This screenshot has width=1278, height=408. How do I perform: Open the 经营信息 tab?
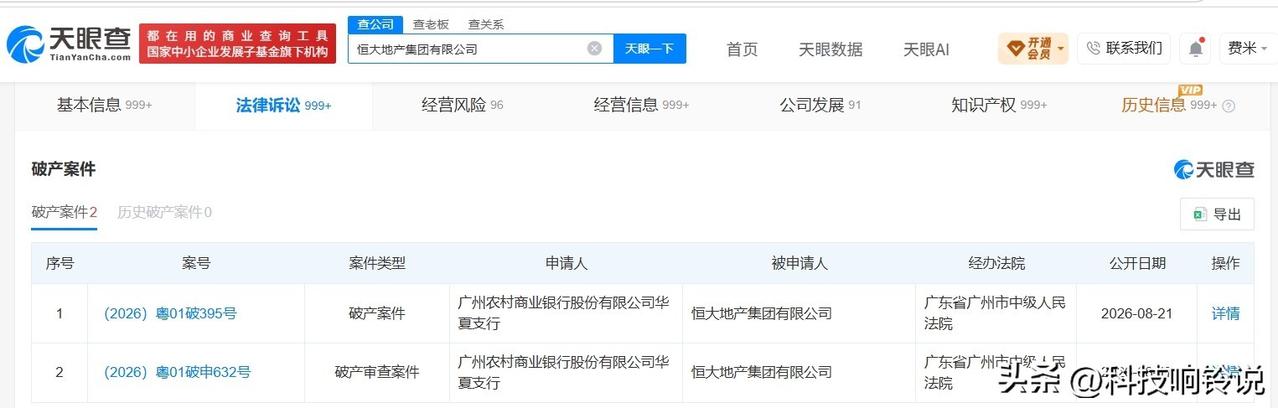click(x=641, y=105)
